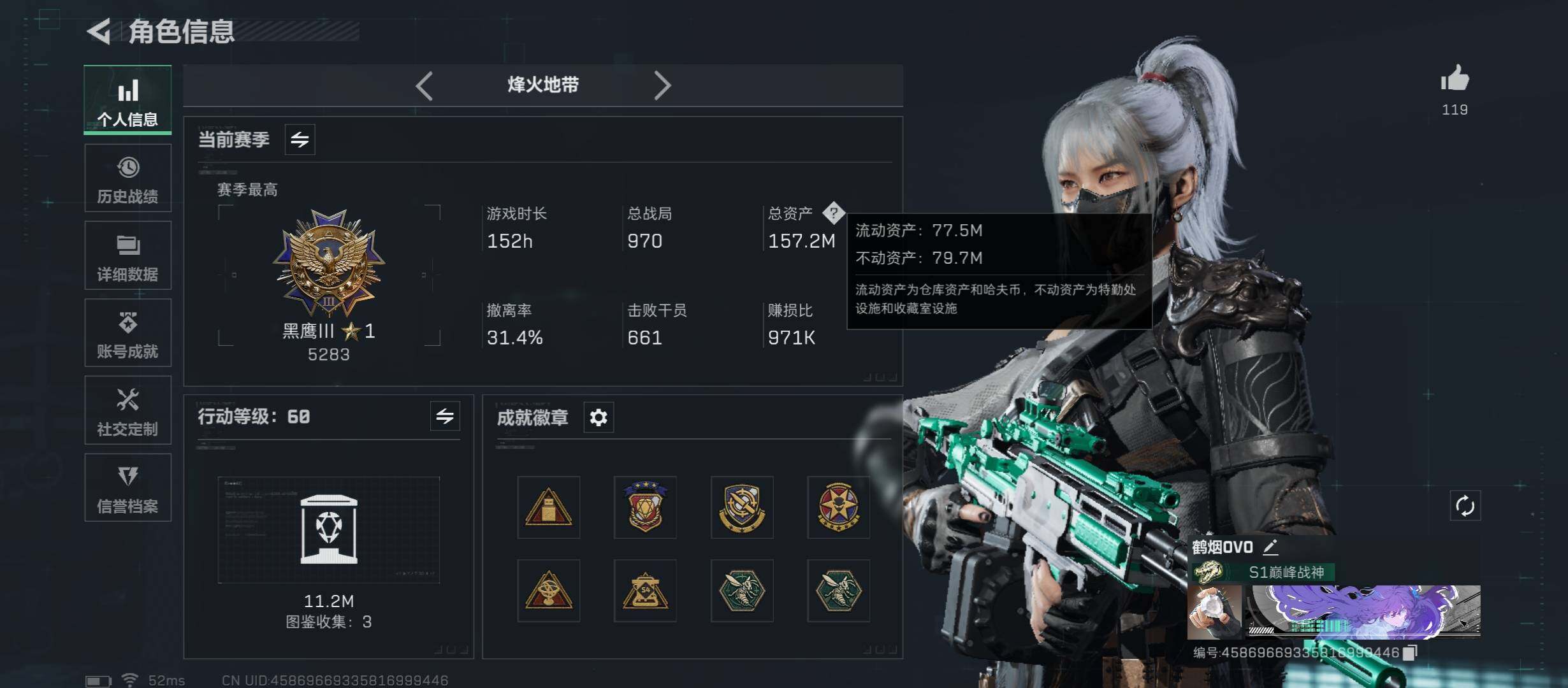Open the 历史战绩 sidebar tab
The image size is (1568, 688).
point(127,178)
